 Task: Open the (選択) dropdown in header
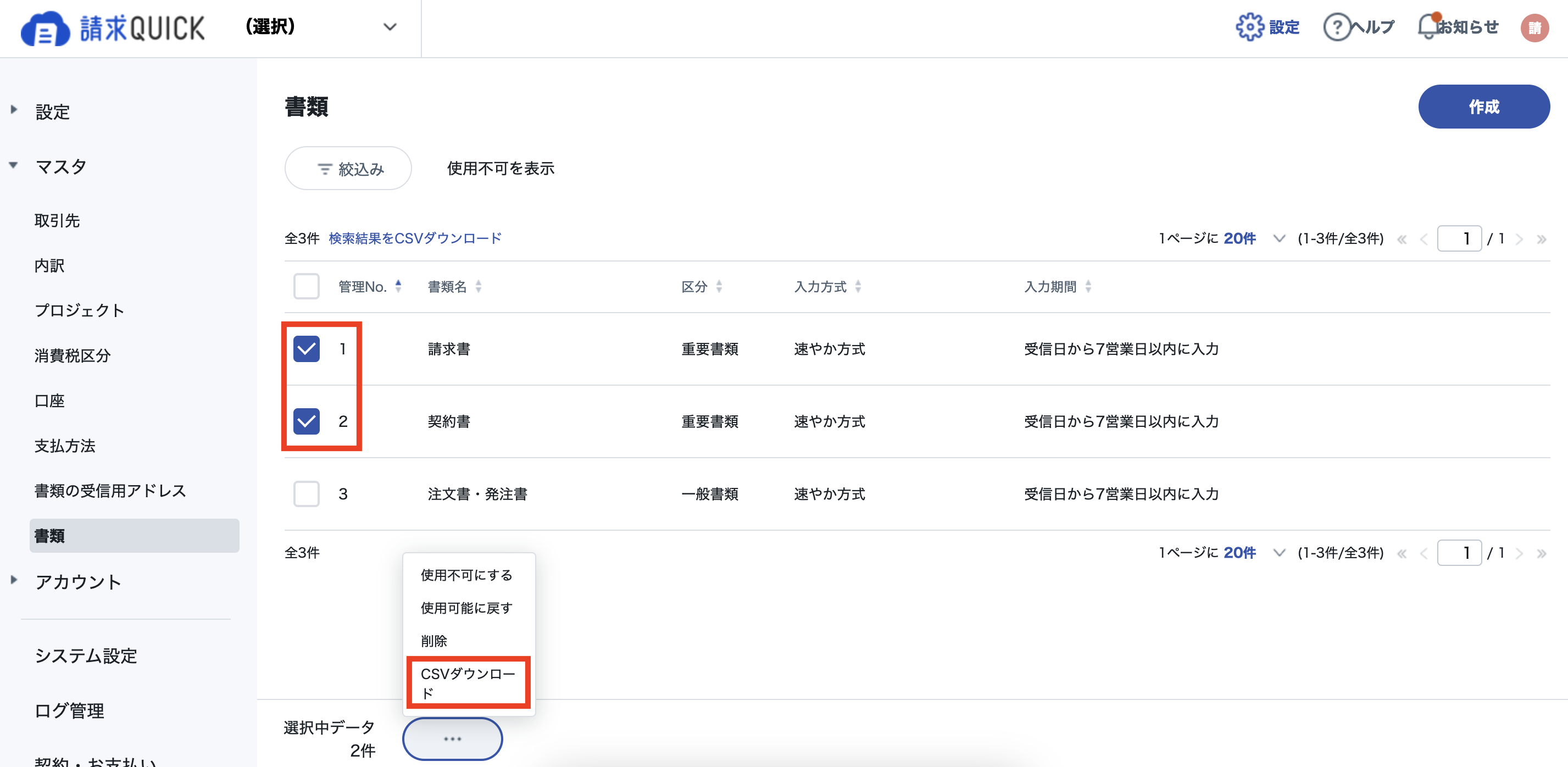[321, 27]
